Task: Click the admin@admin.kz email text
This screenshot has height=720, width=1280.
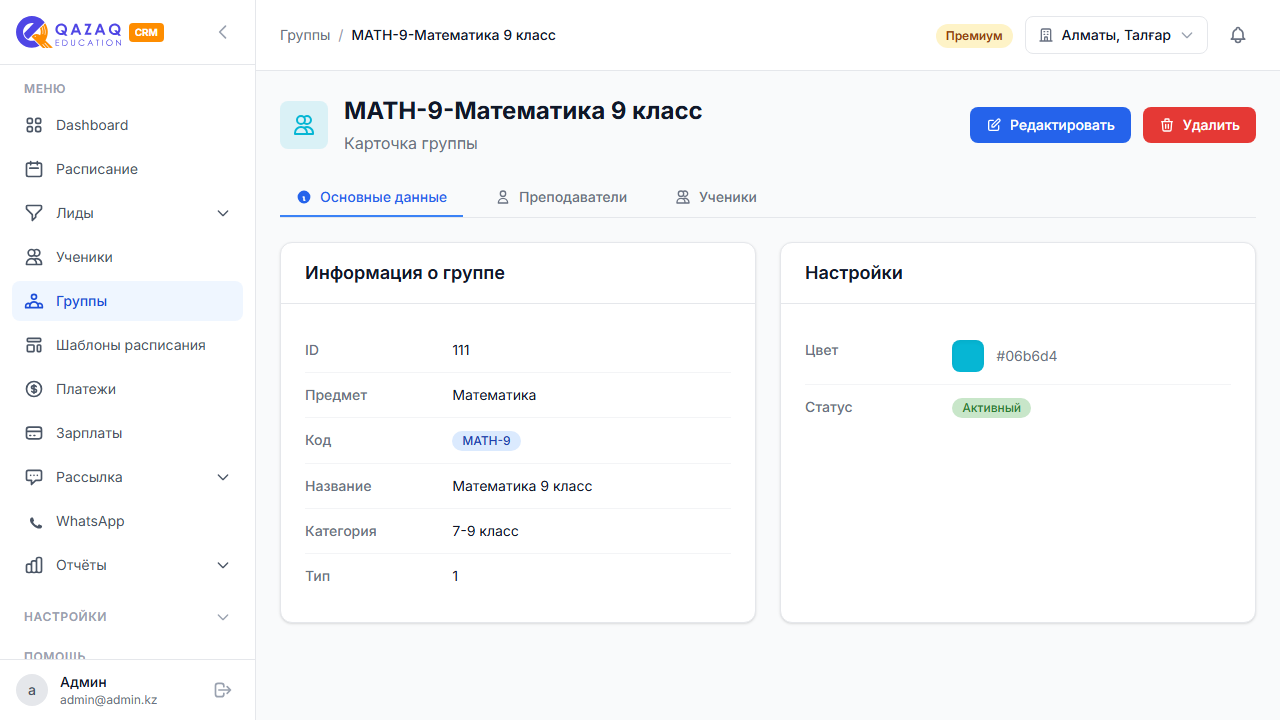Action: click(x=108, y=700)
